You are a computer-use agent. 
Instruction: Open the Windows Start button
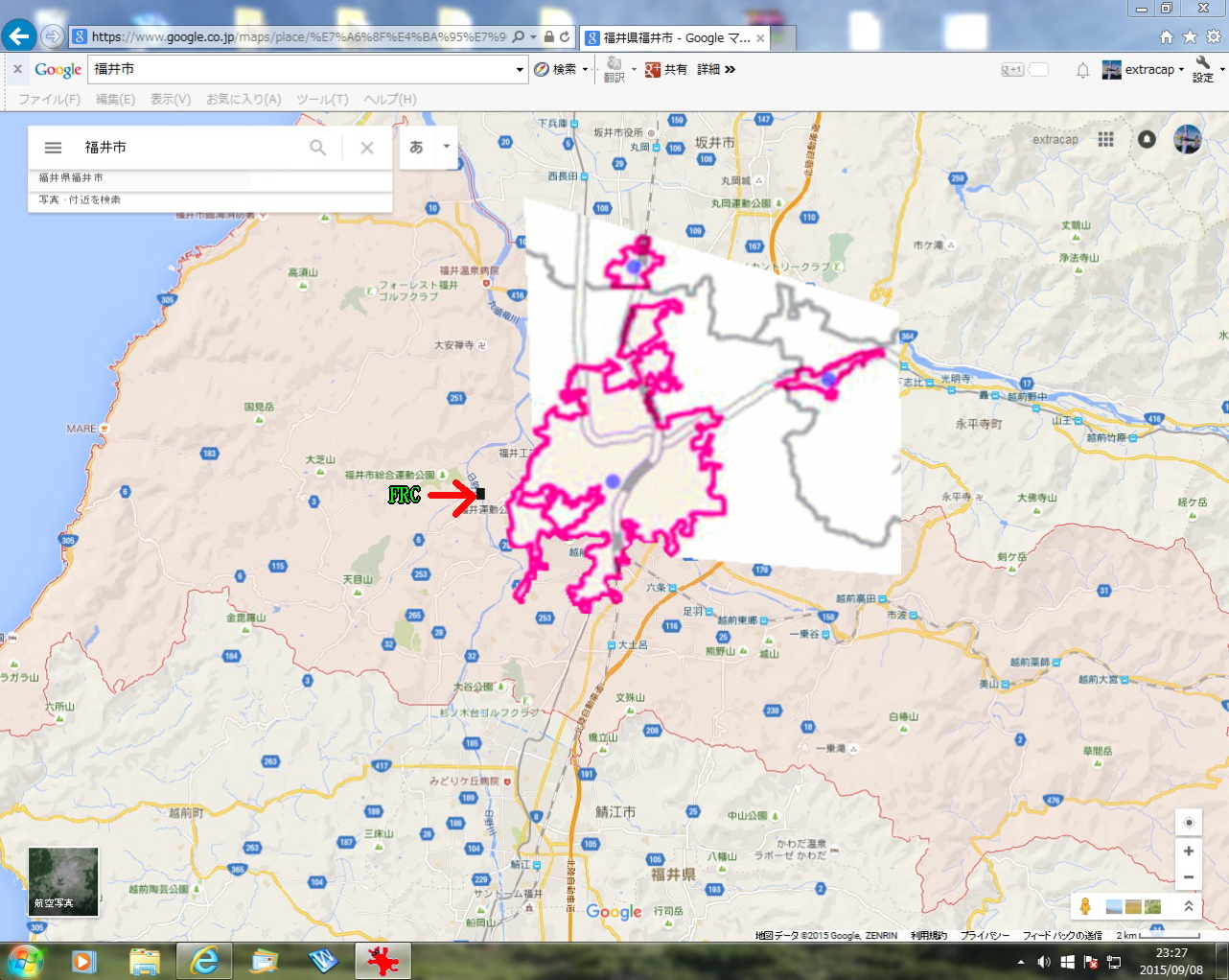pos(25,961)
